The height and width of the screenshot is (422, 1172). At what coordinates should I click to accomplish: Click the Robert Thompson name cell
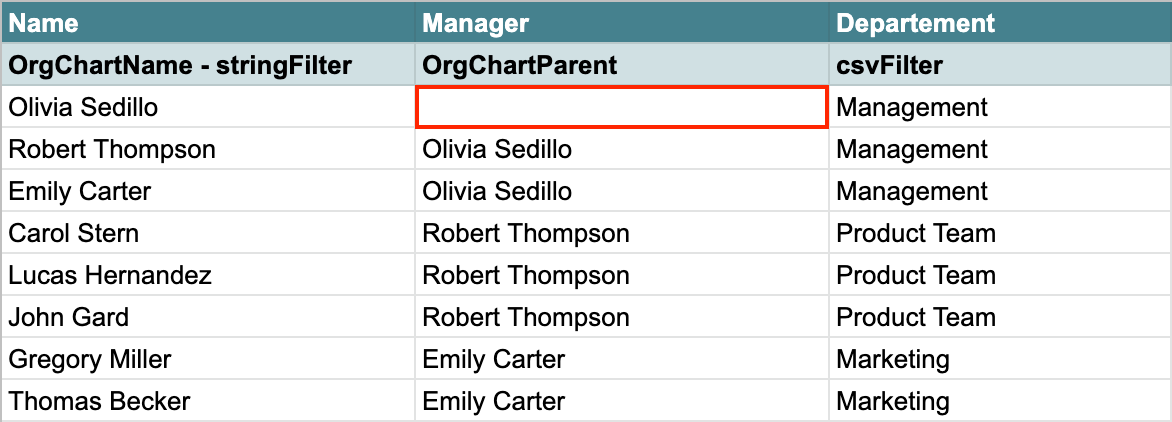coord(208,149)
